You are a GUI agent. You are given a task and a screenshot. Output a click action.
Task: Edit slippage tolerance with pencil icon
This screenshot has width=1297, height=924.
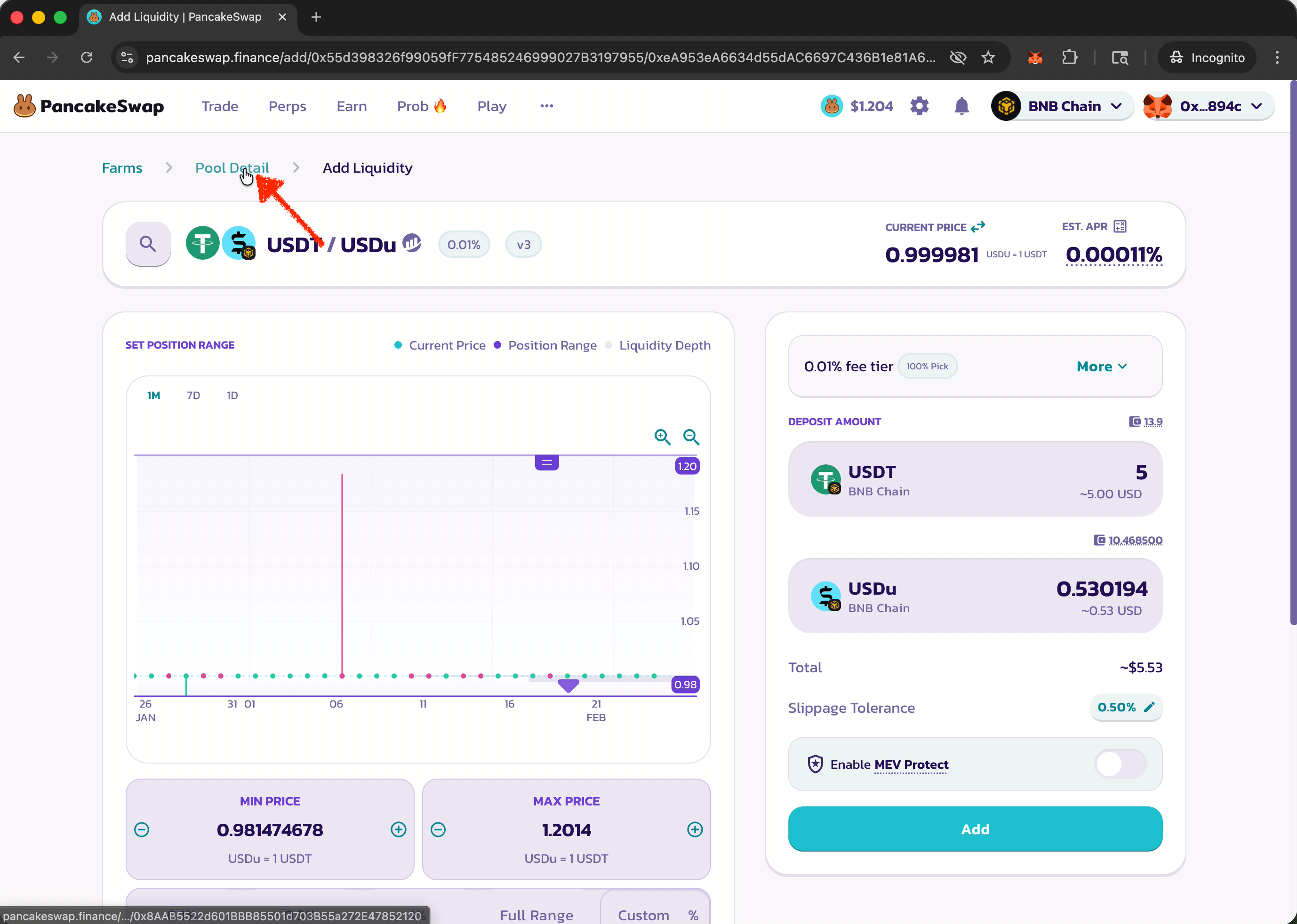[x=1149, y=707]
